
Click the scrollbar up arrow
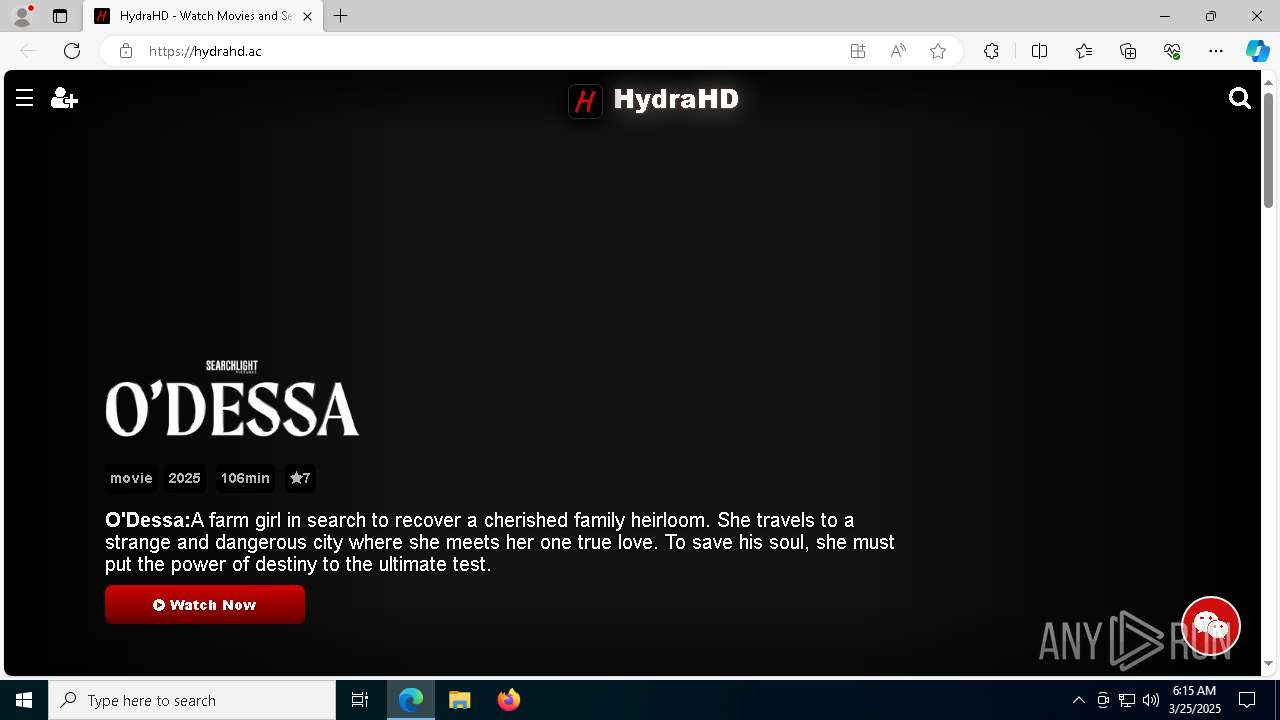tap(1268, 82)
